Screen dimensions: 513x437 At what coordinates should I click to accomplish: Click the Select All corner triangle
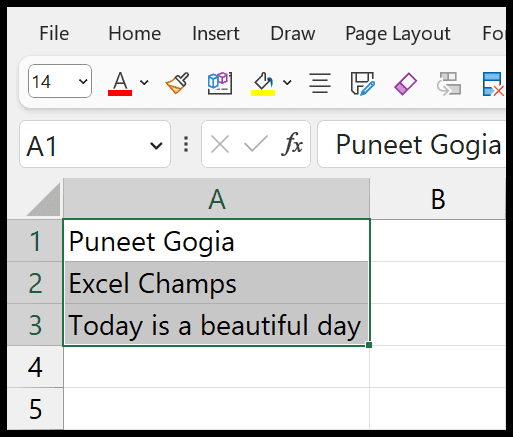coord(44,199)
